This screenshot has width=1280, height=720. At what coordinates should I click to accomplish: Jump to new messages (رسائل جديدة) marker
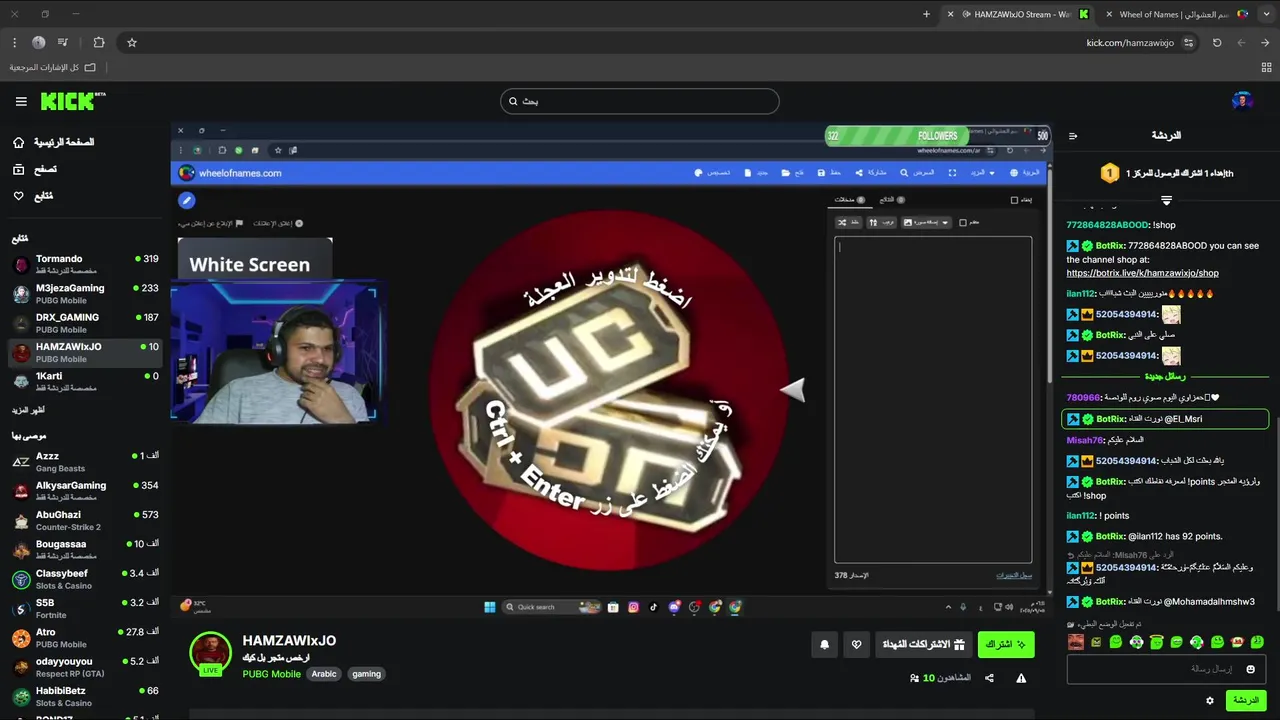pyautogui.click(x=1165, y=376)
